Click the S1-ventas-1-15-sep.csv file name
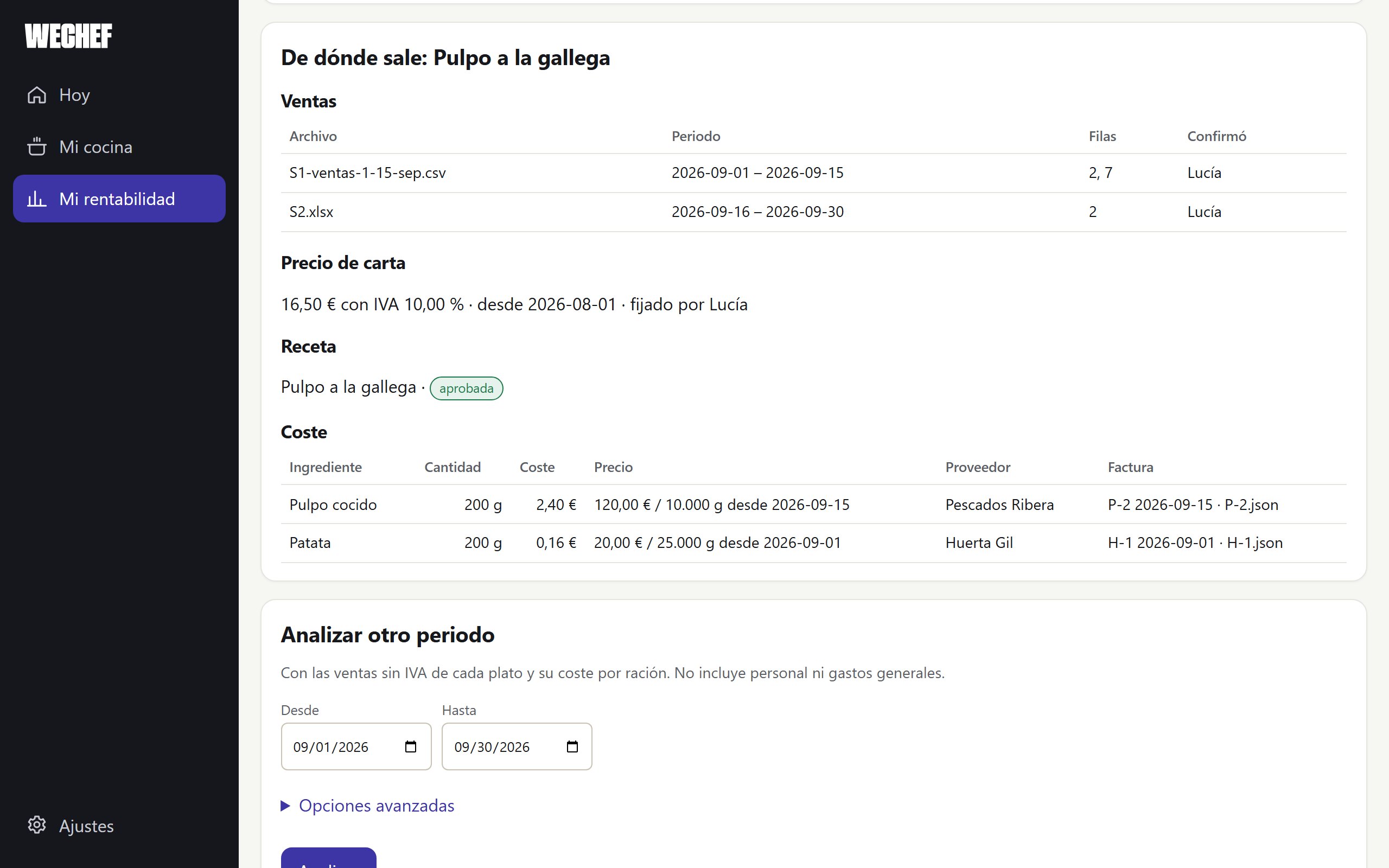 pos(367,173)
